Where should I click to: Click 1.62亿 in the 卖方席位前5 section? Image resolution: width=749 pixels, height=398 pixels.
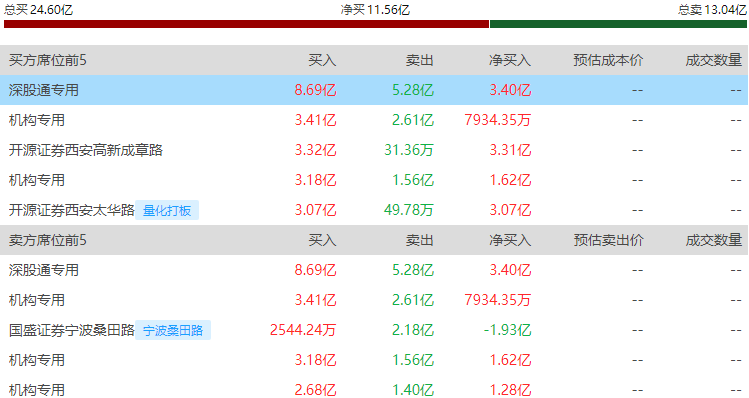coord(510,360)
